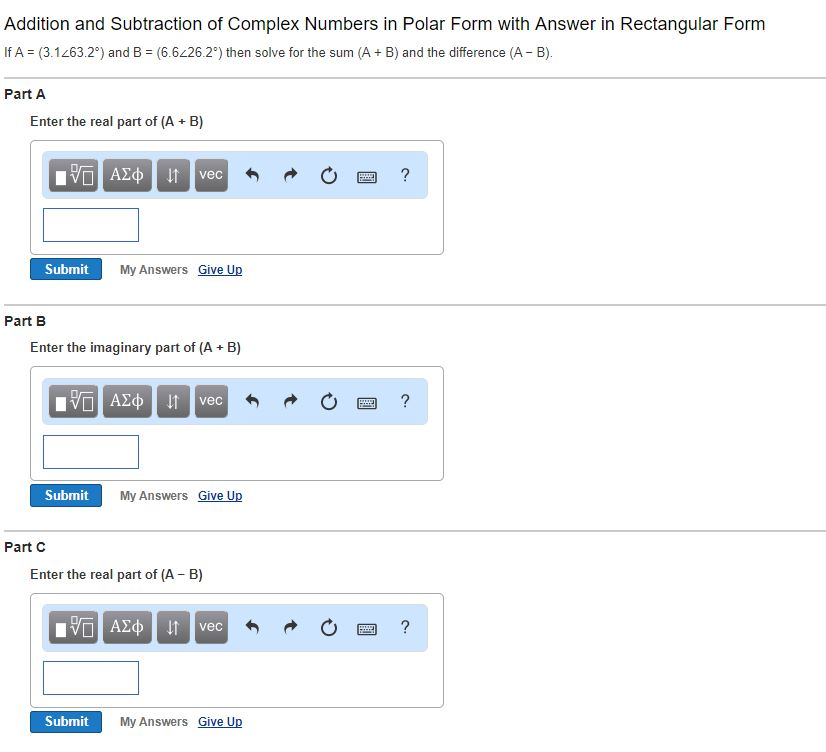Open My Answers for Part B
The width and height of the screenshot is (826, 752).
coord(153,495)
